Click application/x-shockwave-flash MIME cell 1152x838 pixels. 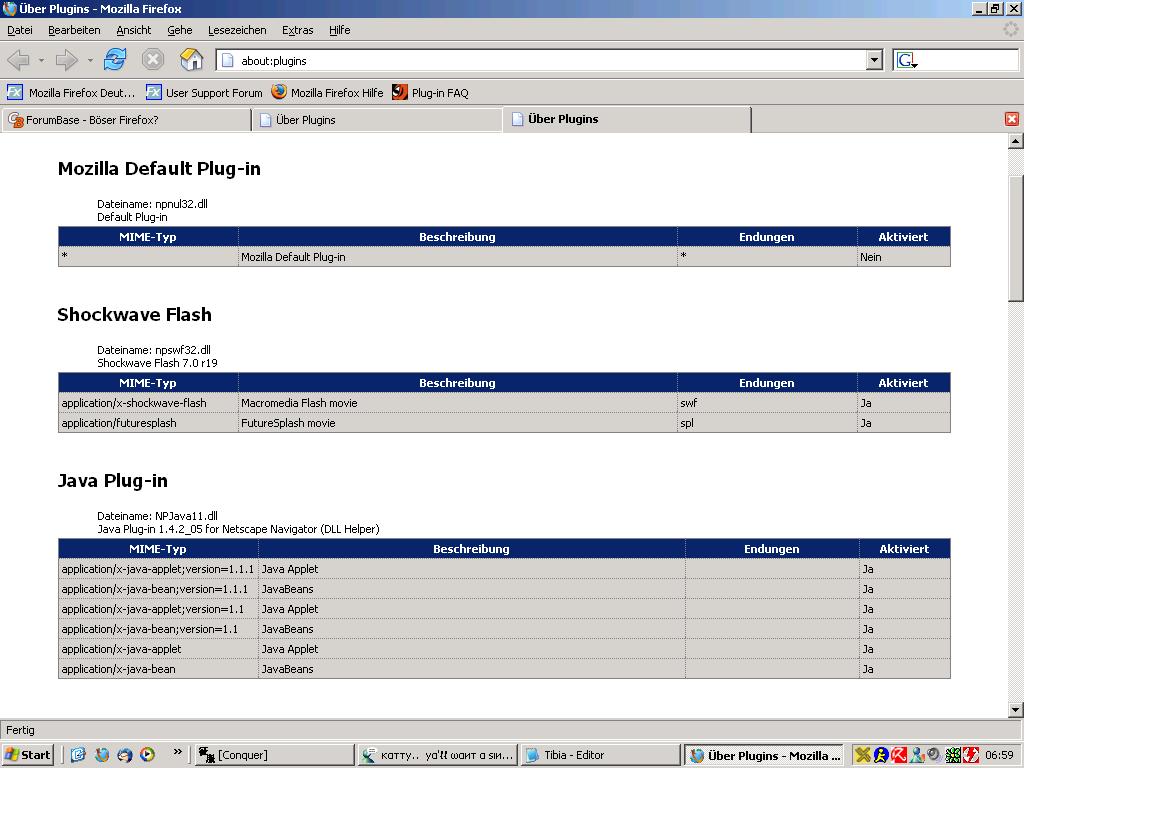pyautogui.click(x=148, y=403)
